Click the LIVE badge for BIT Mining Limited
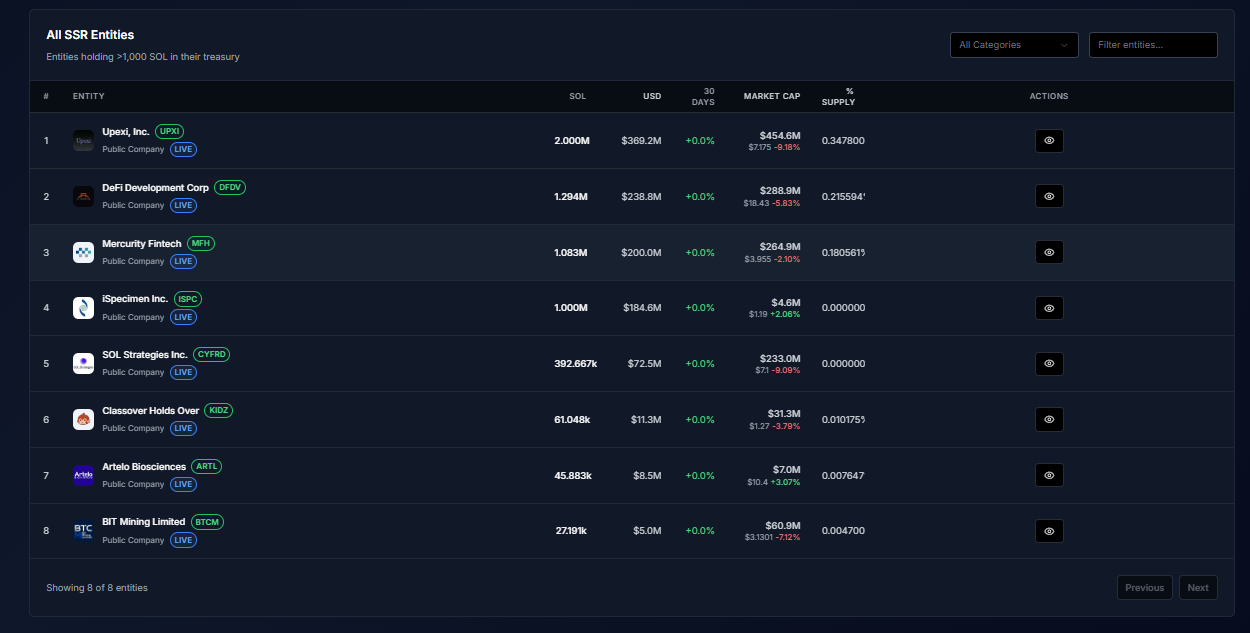The width and height of the screenshot is (1250, 633). (x=183, y=540)
